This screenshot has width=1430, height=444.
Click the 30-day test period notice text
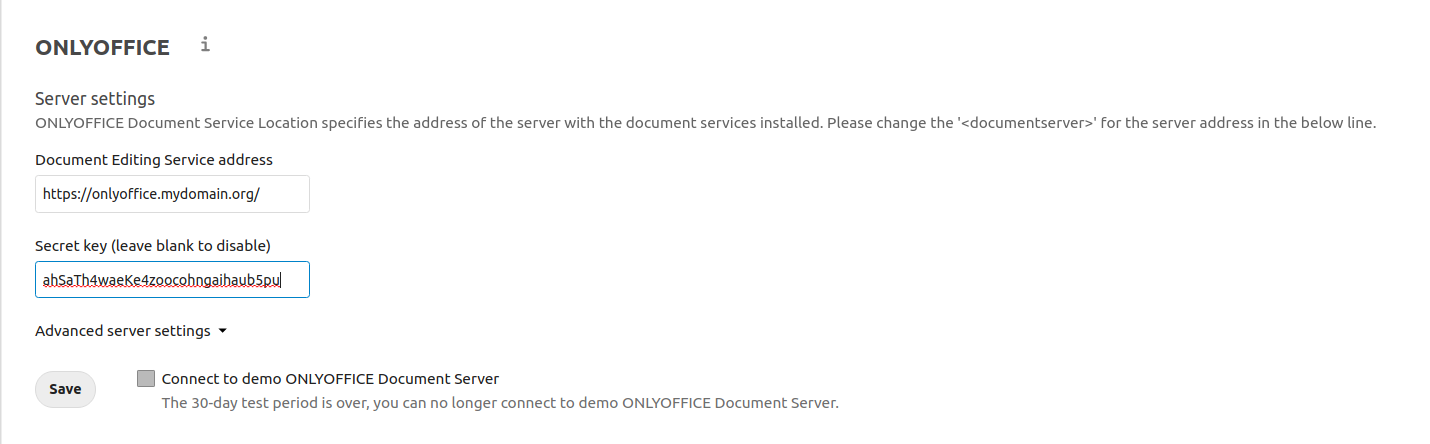500,403
